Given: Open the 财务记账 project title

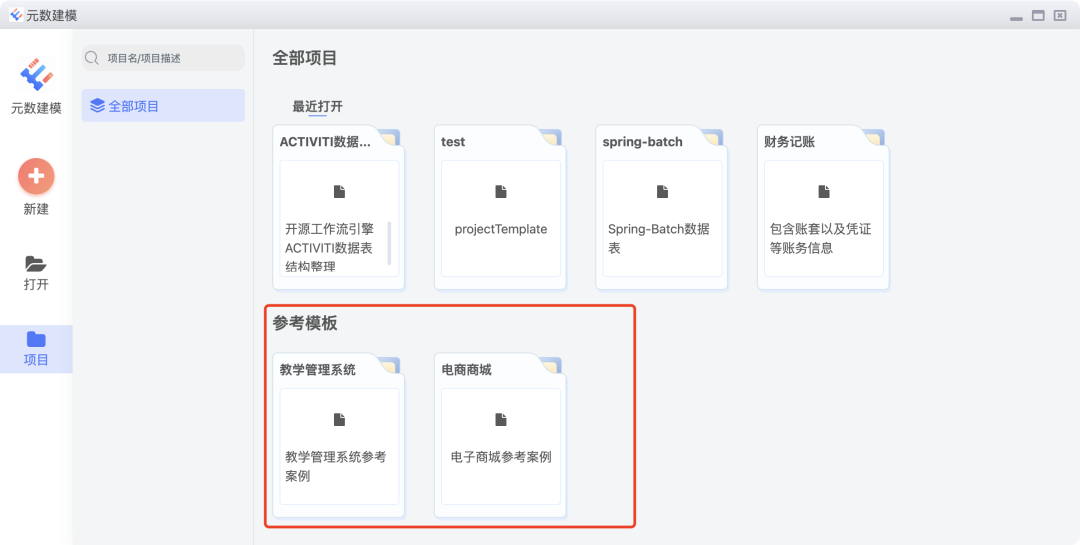Looking at the screenshot, I should click(x=789, y=142).
